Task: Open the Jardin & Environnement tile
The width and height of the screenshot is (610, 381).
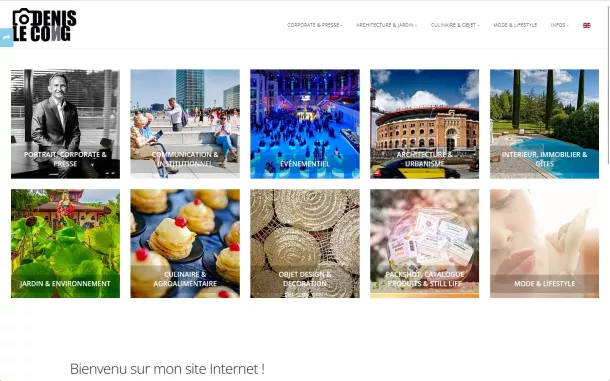Action: [65, 244]
